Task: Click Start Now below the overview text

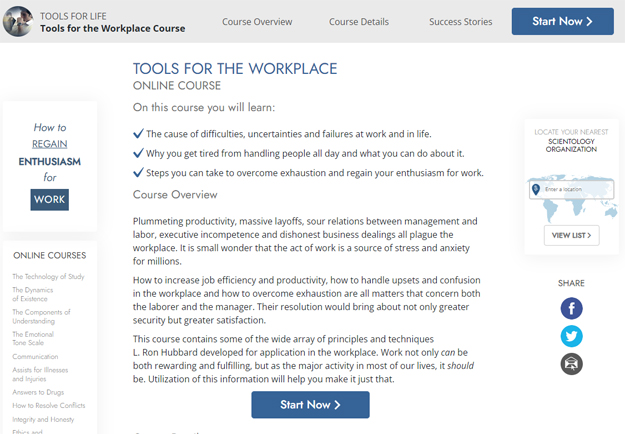Action: [x=310, y=404]
